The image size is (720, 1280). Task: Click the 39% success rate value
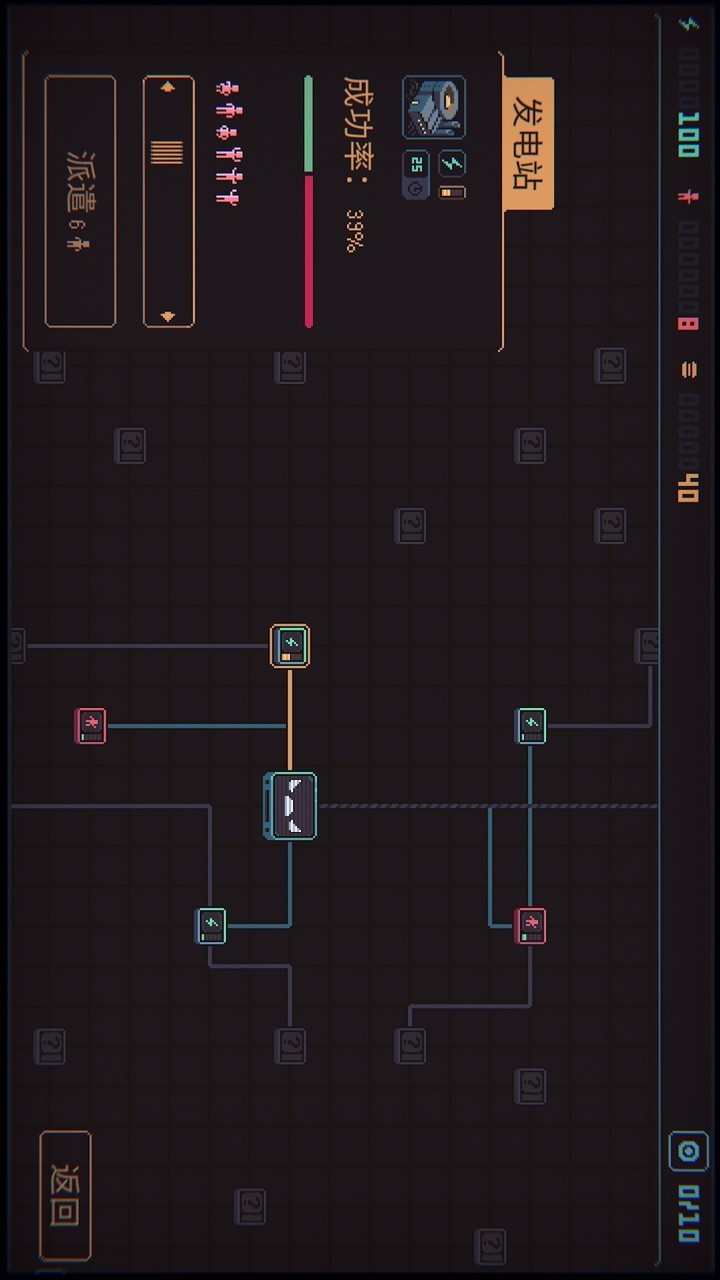[356, 230]
